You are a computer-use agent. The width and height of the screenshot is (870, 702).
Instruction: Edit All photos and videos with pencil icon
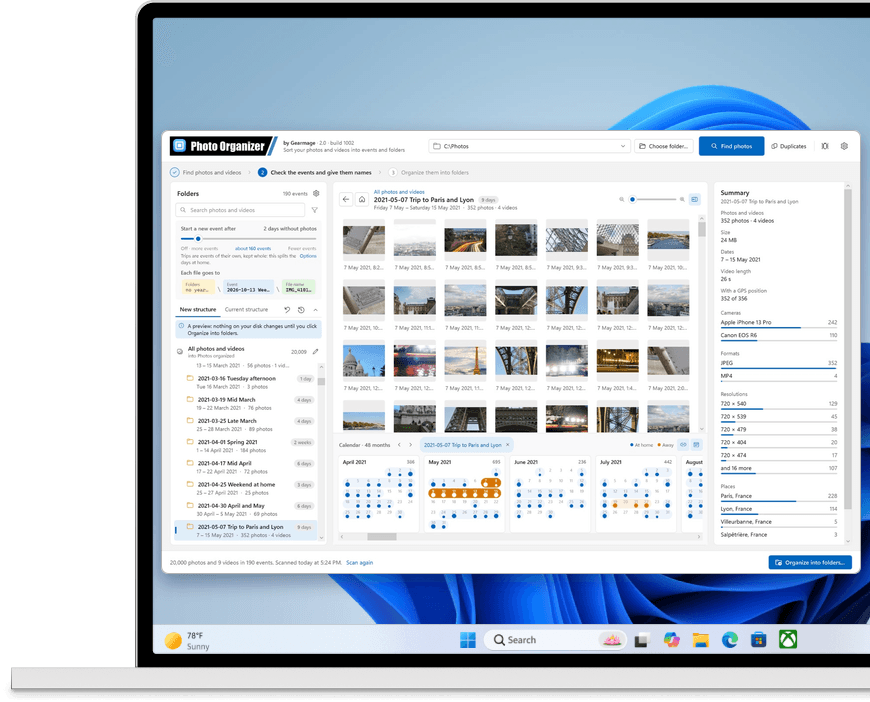(316, 351)
